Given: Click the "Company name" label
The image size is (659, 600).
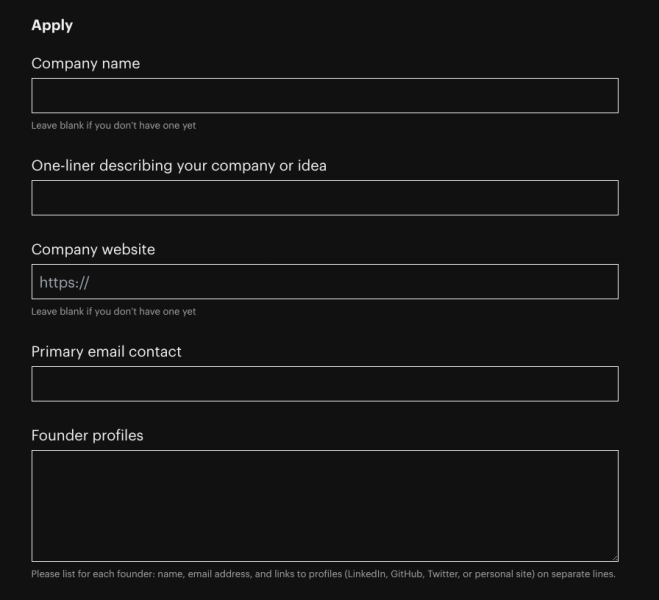Looking at the screenshot, I should [x=86, y=63].
